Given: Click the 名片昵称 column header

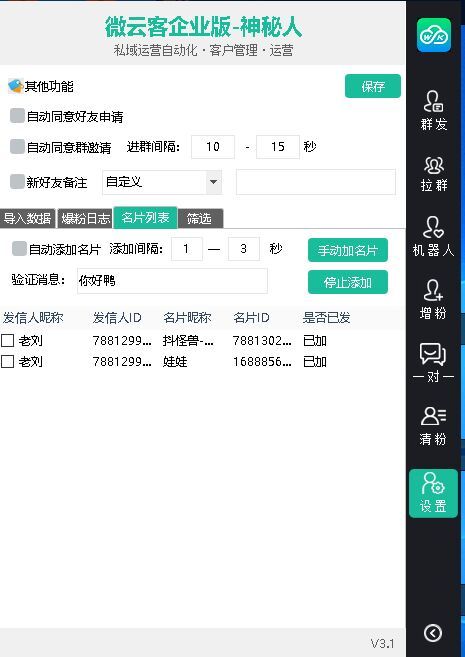Looking at the screenshot, I should [187, 318].
